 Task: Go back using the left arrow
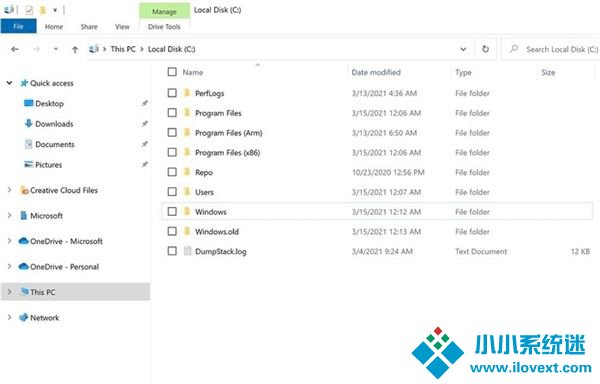(15, 49)
